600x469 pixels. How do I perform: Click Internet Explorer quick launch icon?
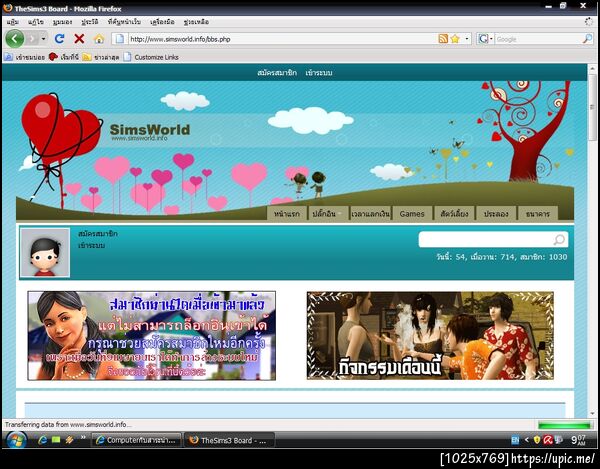tap(42, 440)
